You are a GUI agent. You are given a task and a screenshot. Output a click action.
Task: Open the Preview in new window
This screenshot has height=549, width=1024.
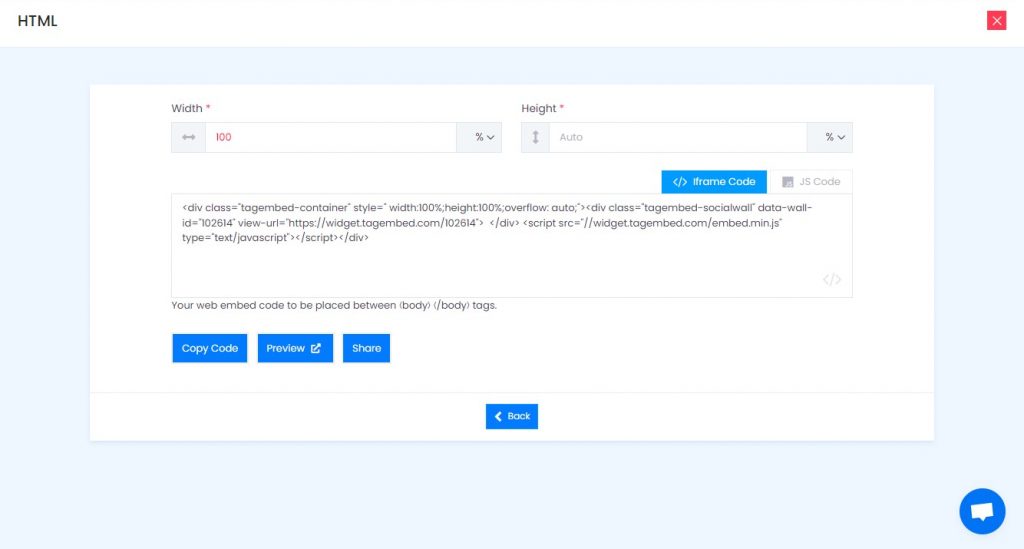pyautogui.click(x=295, y=348)
